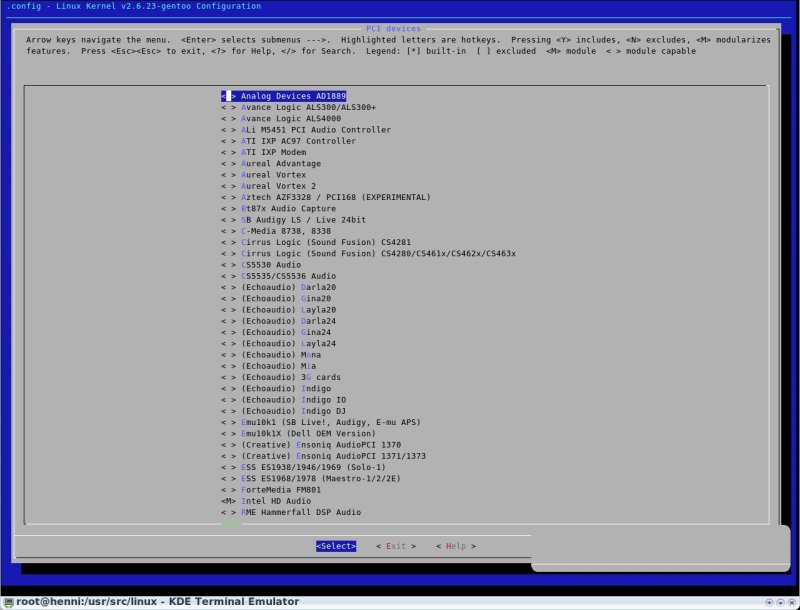
Task: Toggle the < > box for ATI IXP Modem
Action: (229, 152)
